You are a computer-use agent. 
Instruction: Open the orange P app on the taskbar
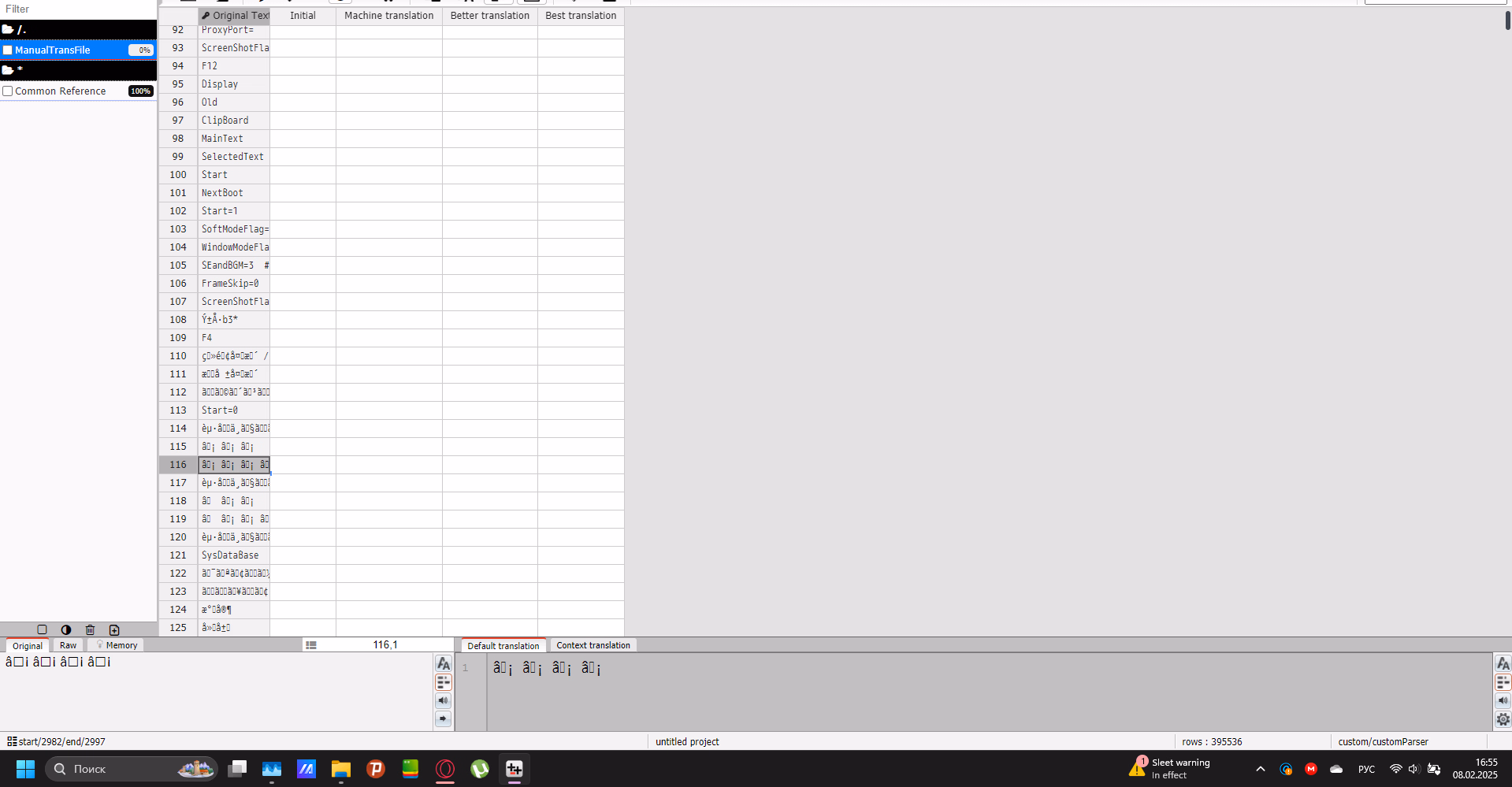(x=376, y=769)
